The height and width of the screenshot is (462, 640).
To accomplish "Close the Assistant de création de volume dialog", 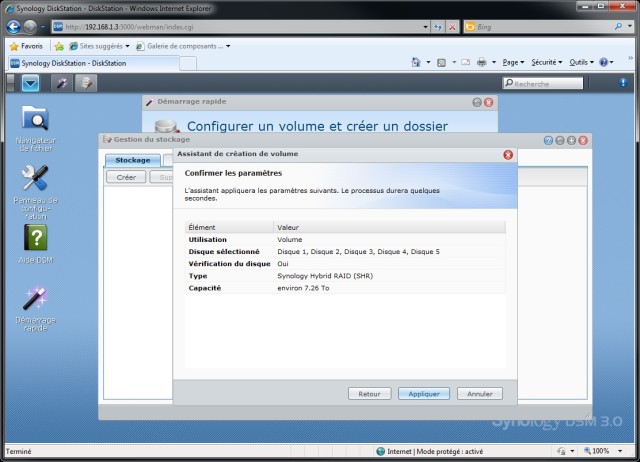I will click(x=508, y=155).
